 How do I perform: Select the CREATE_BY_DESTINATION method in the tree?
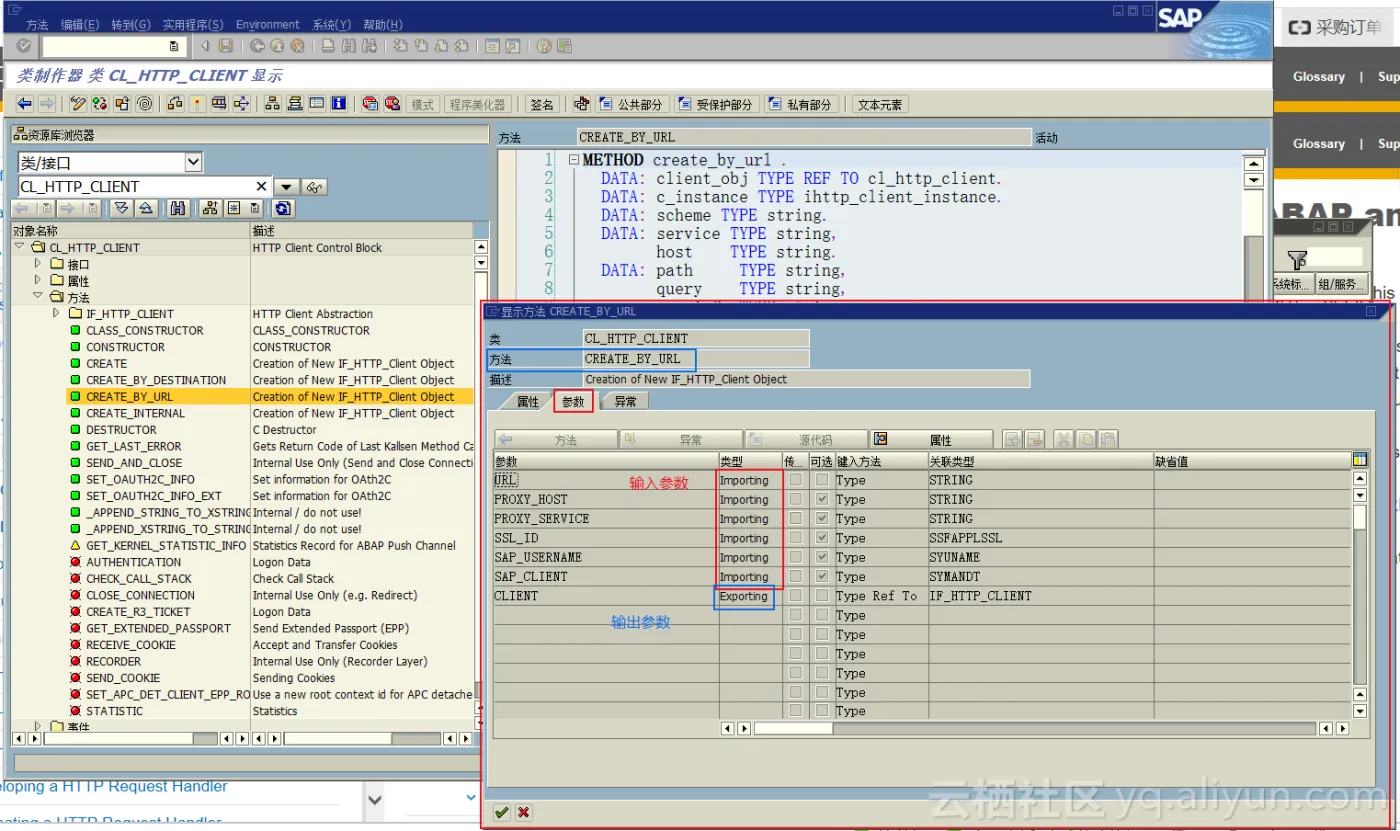[x=156, y=380]
